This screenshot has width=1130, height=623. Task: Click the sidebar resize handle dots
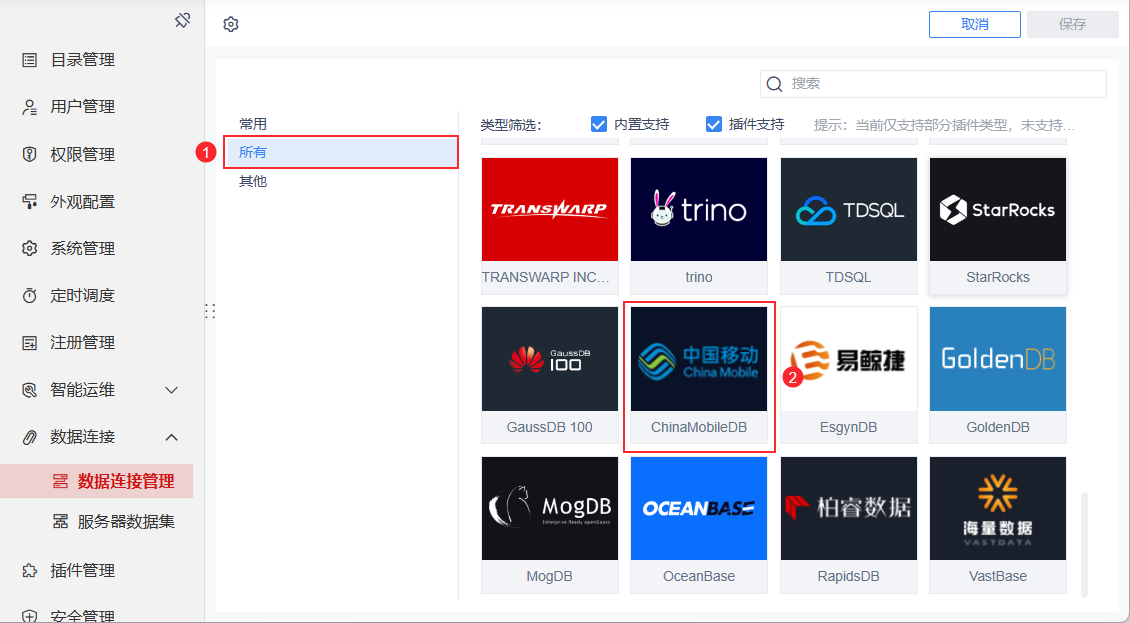(210, 311)
